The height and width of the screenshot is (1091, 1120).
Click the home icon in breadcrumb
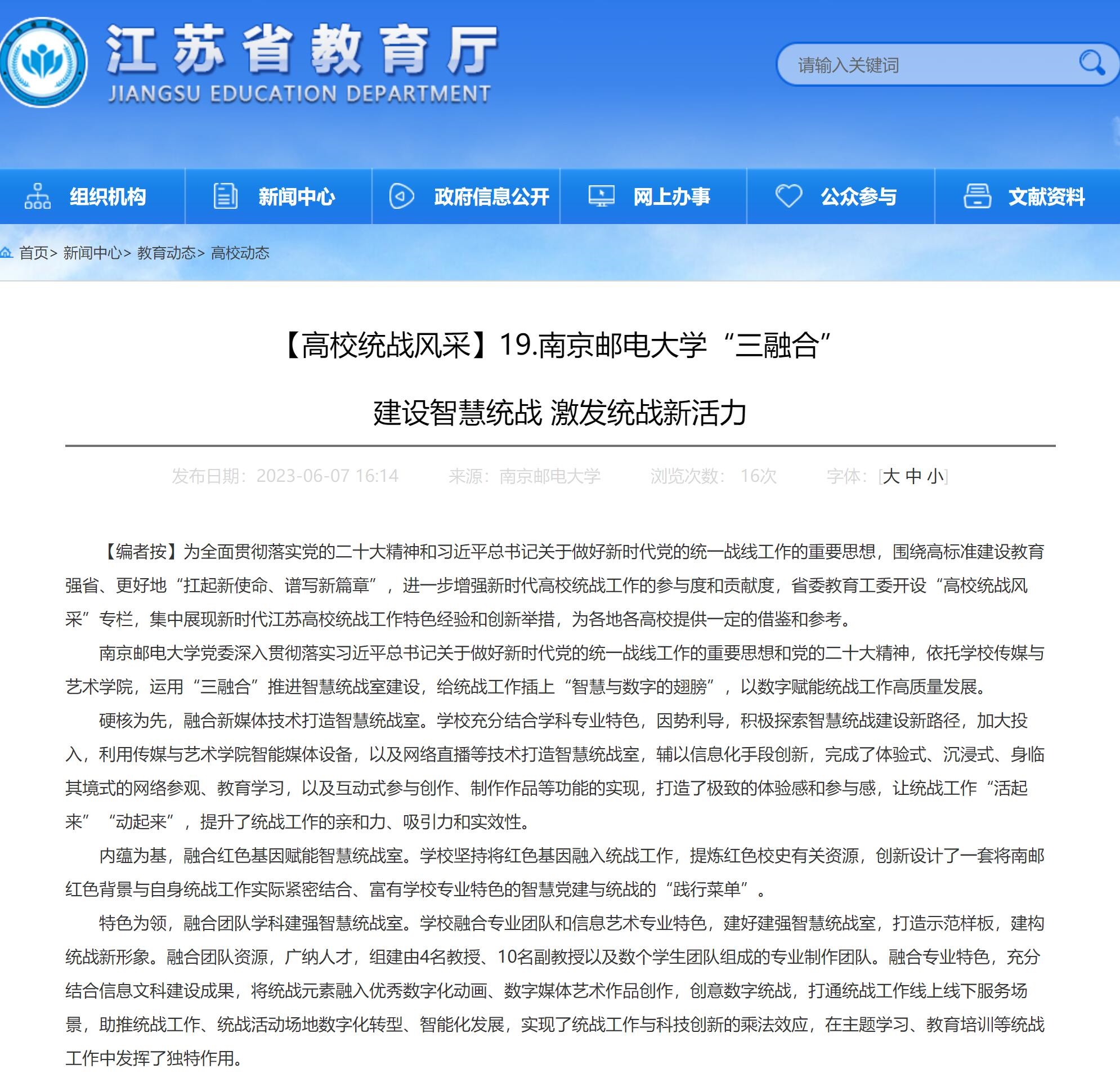click(6, 253)
